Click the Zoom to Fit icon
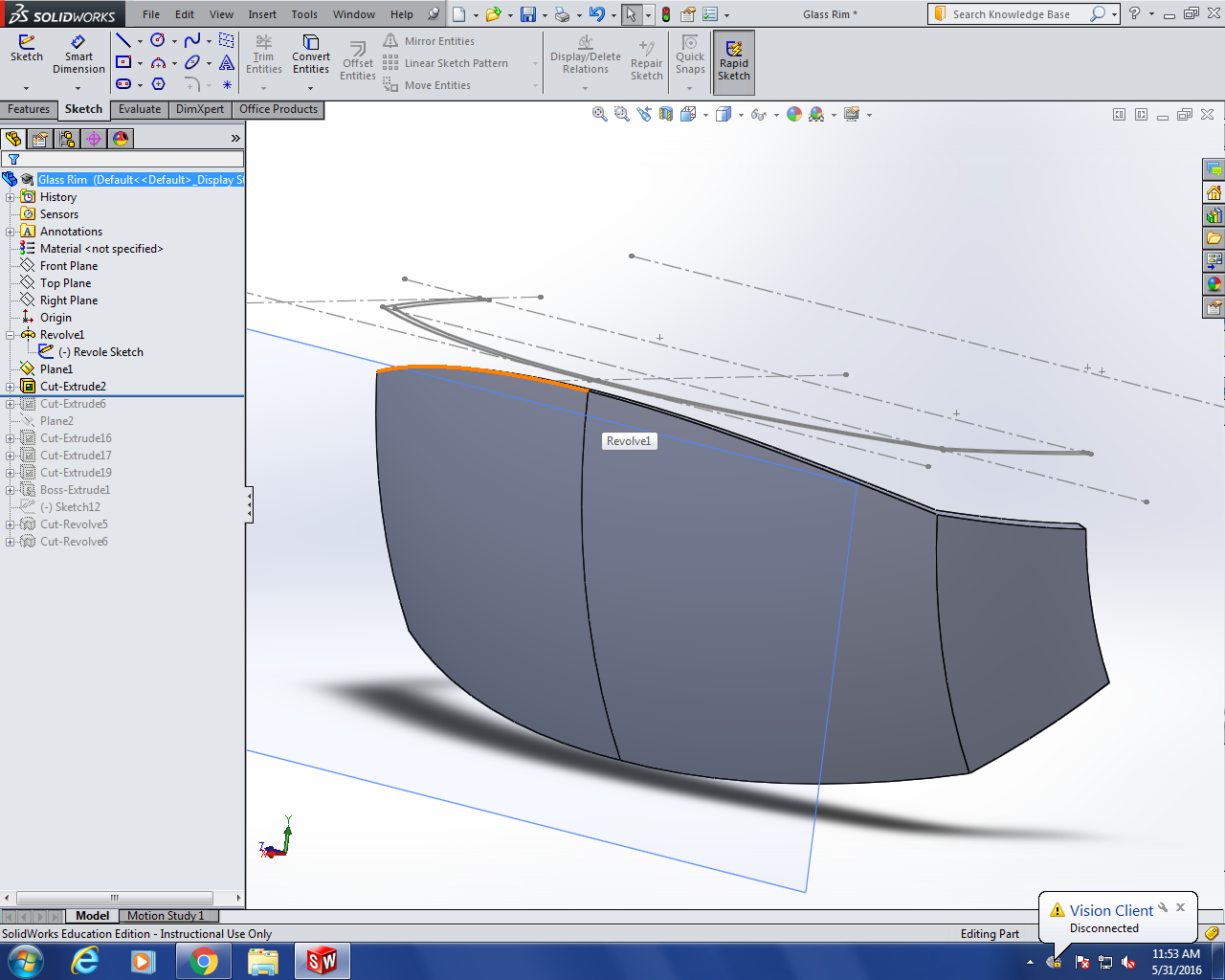This screenshot has height=980, width=1225. click(600, 115)
